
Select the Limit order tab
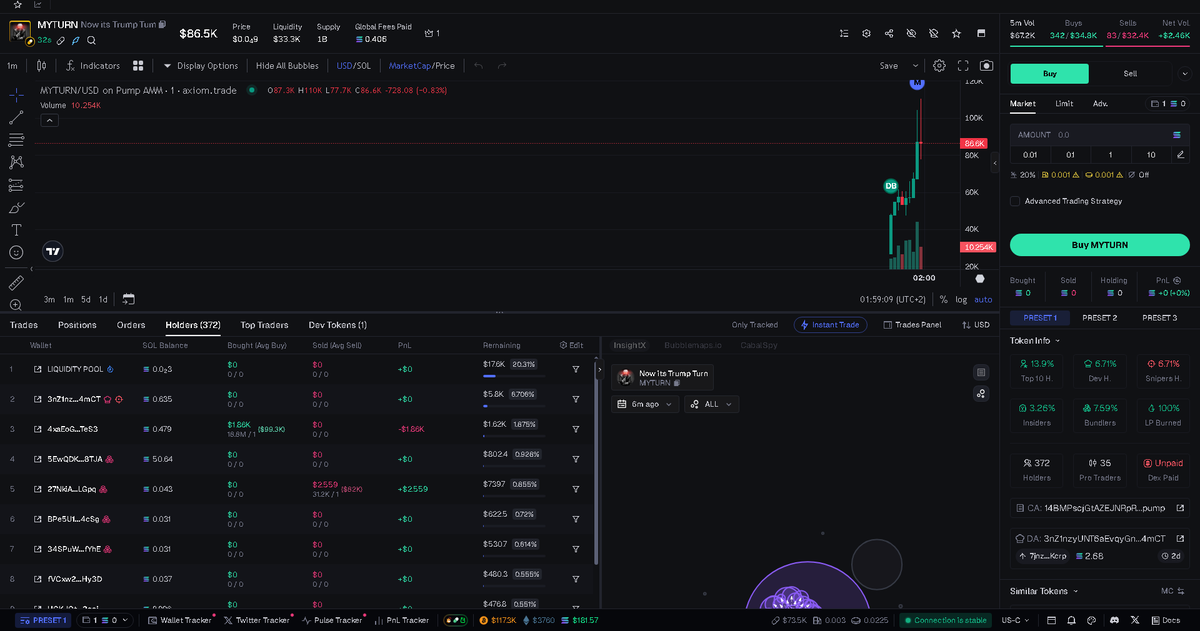click(x=1064, y=103)
